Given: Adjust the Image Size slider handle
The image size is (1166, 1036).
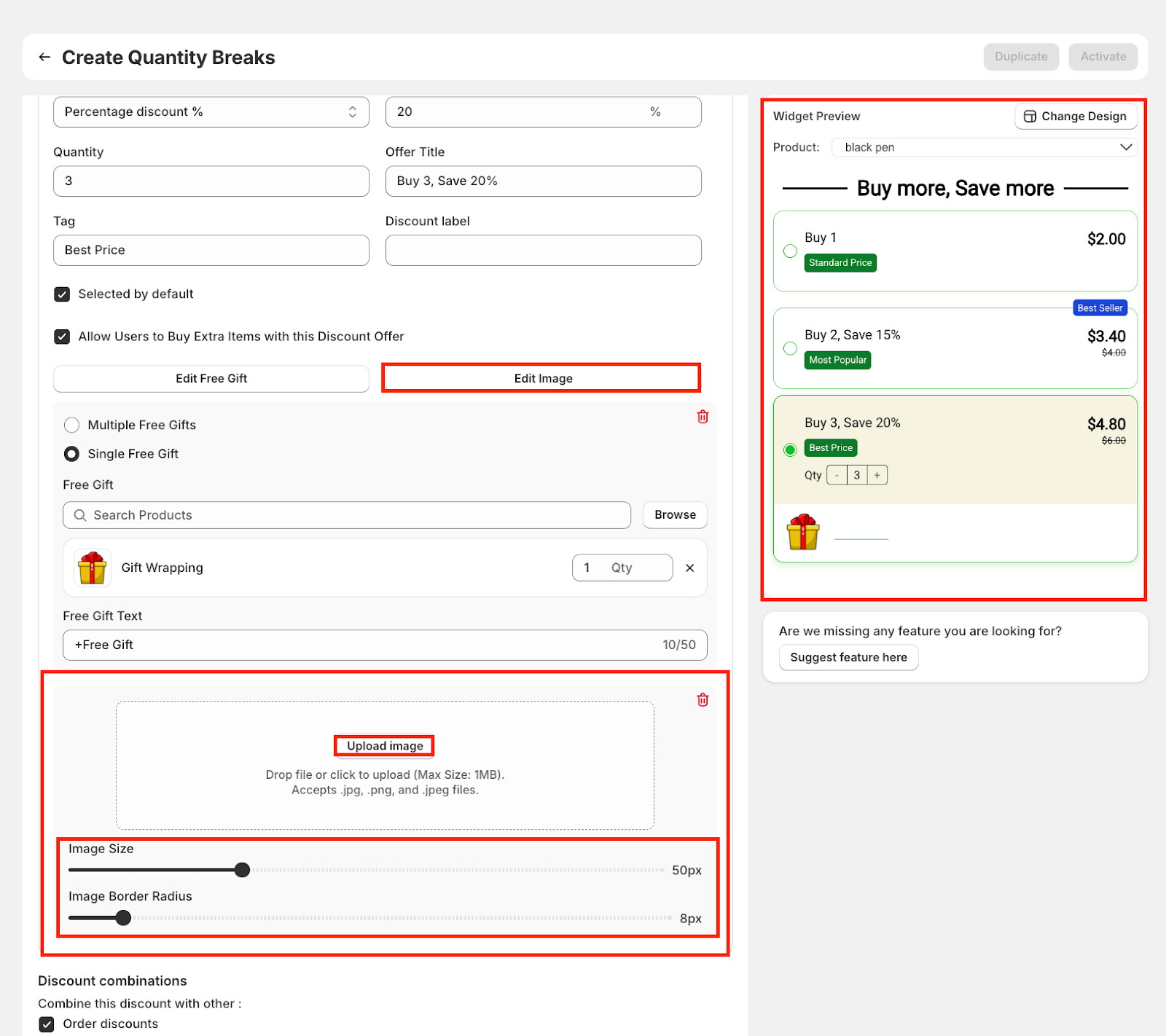Looking at the screenshot, I should click(x=243, y=870).
